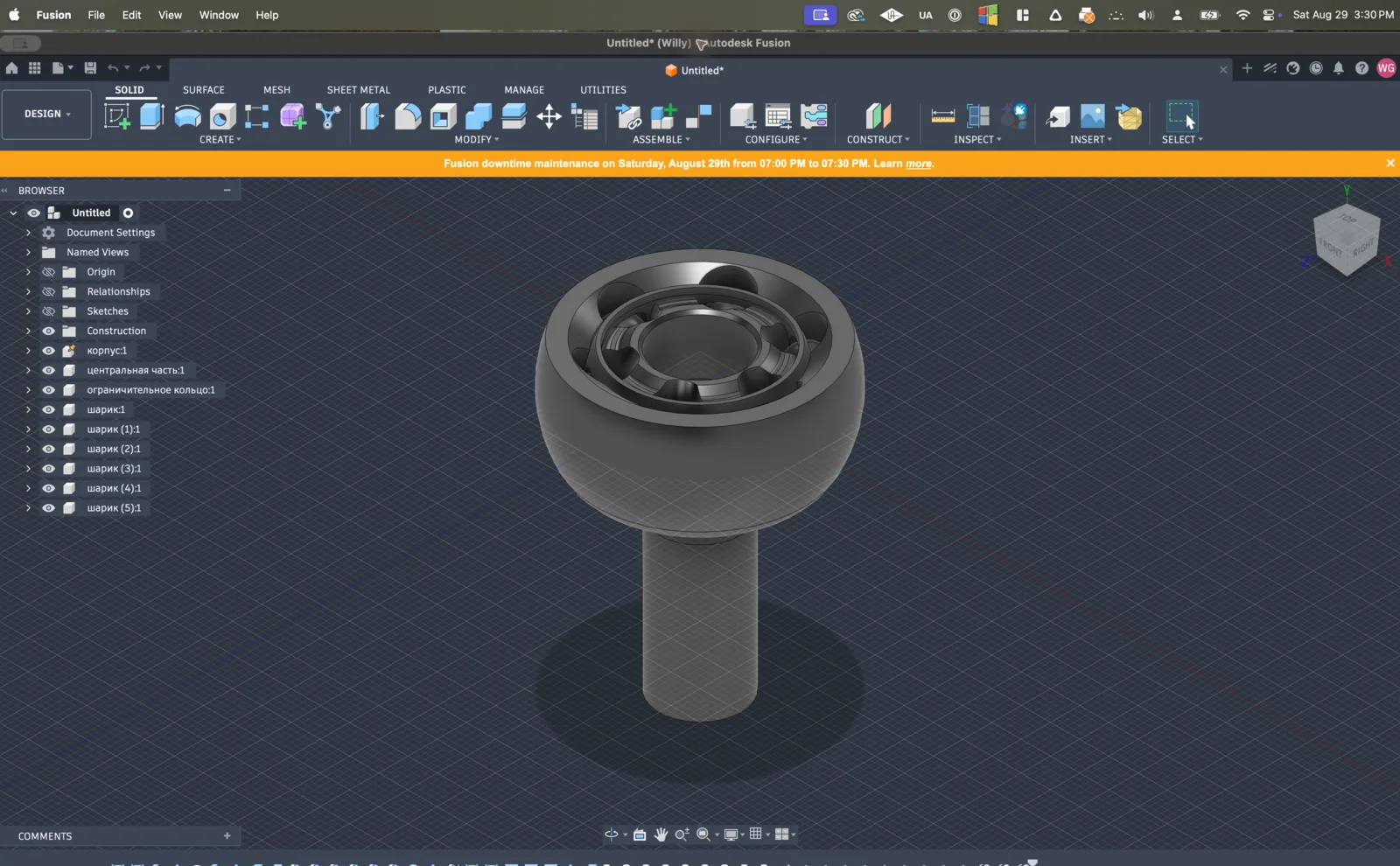Expand the Document Settings node
This screenshot has height=866, width=1400.
28,233
